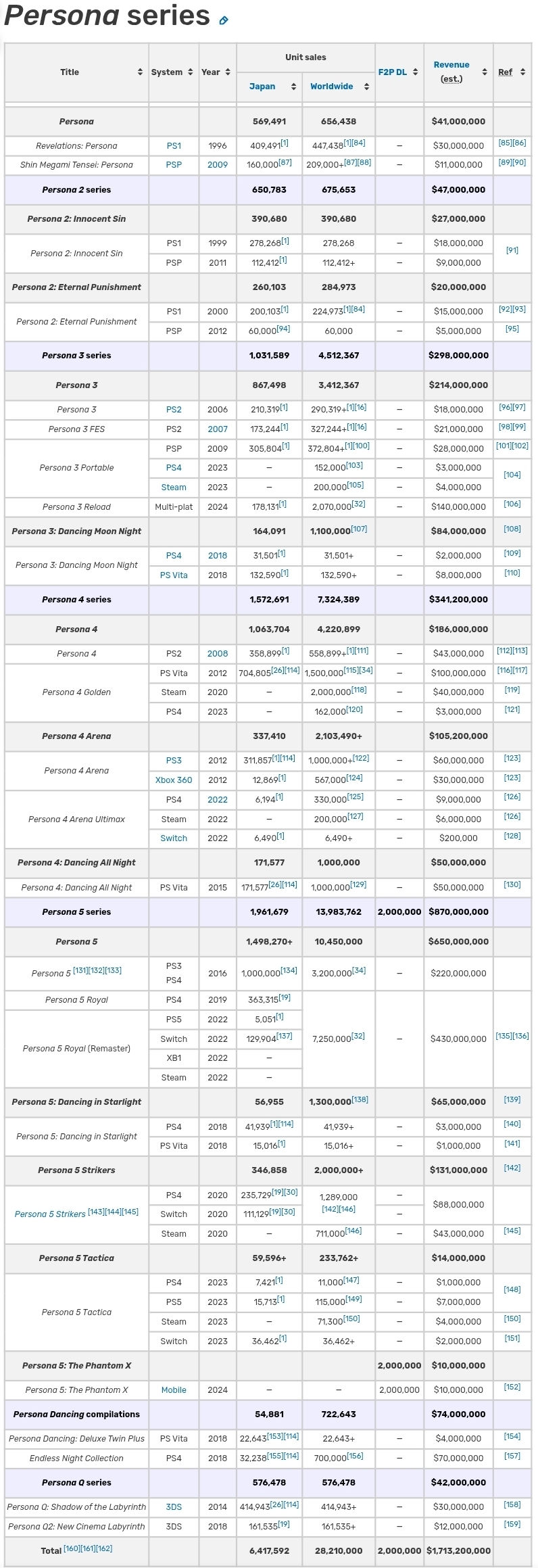Sort by Worldwide unit sales arrows
This screenshot has width=538, height=1568.
366,87
